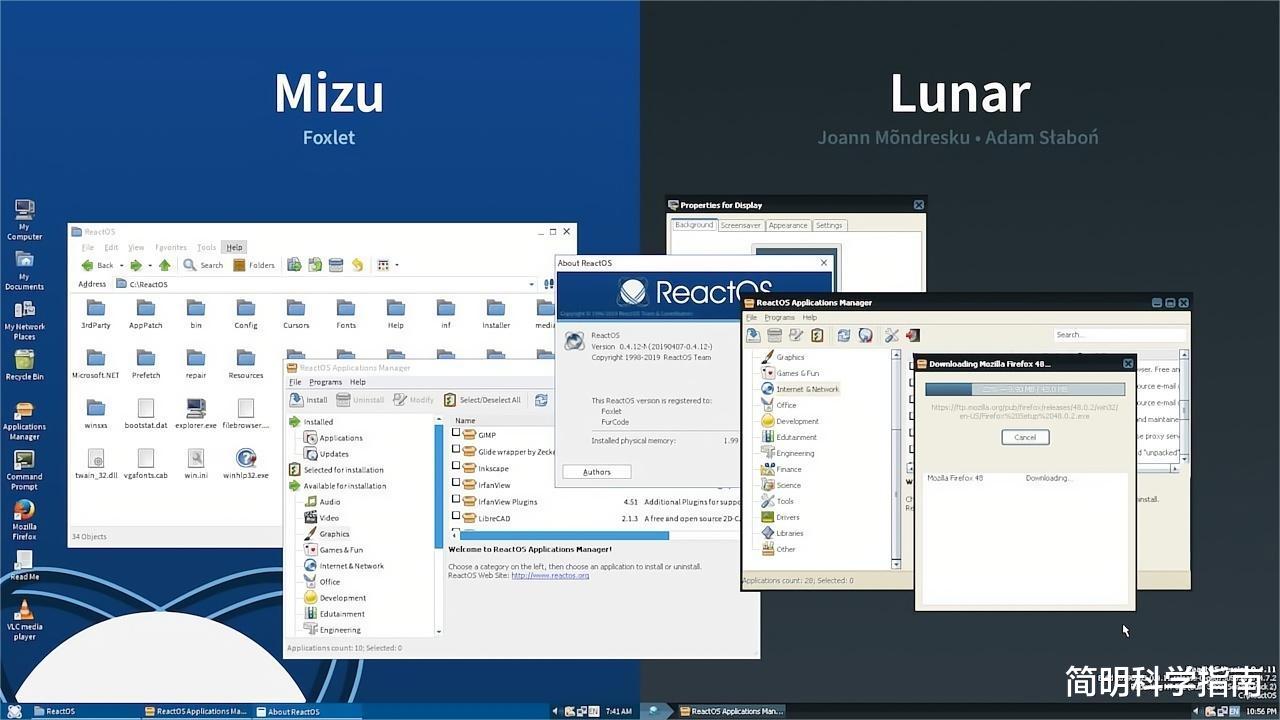The width and height of the screenshot is (1280, 720).
Task: Click the Firefox download progress bar
Action: click(1025, 389)
